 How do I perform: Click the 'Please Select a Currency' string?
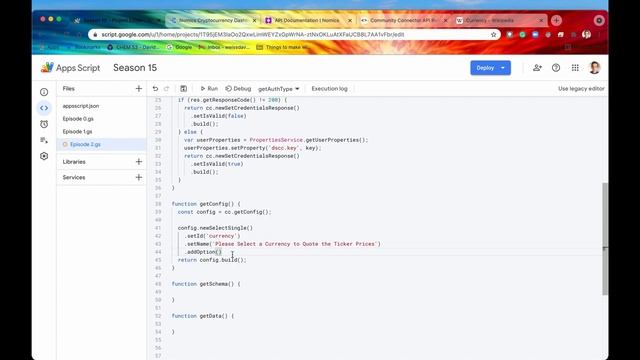[x=296, y=244]
